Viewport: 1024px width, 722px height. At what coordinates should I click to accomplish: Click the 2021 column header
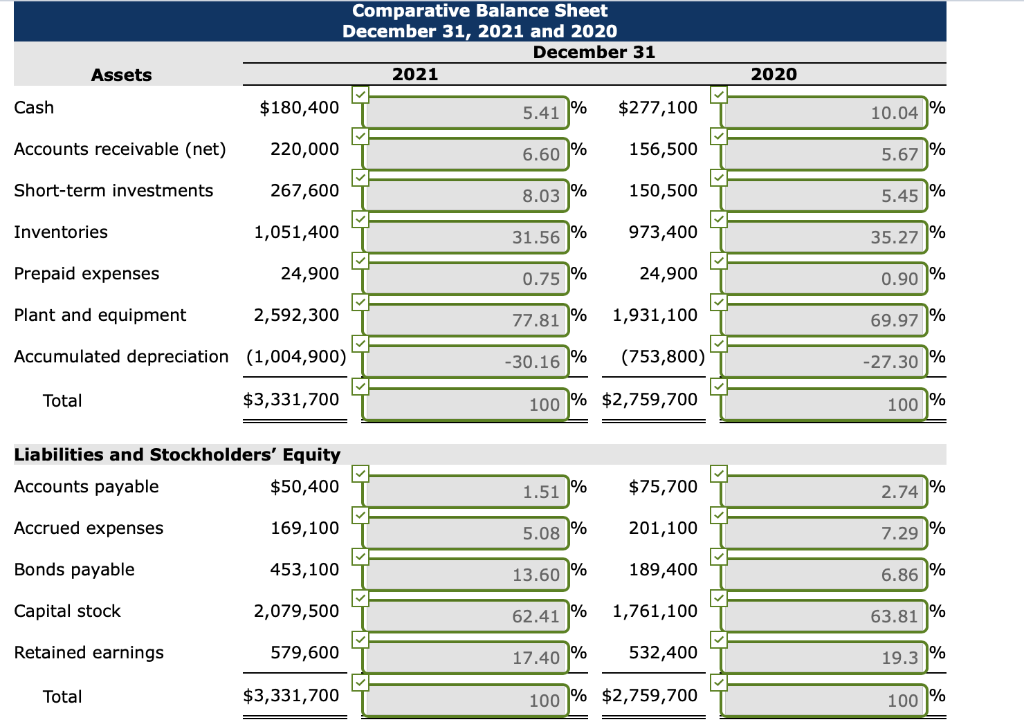point(414,73)
